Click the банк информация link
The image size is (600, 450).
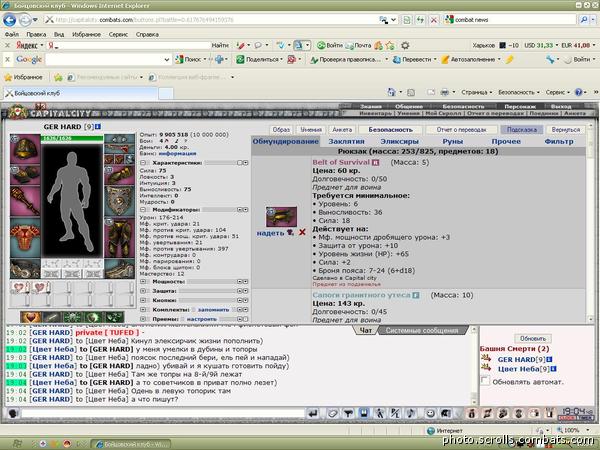178,153
